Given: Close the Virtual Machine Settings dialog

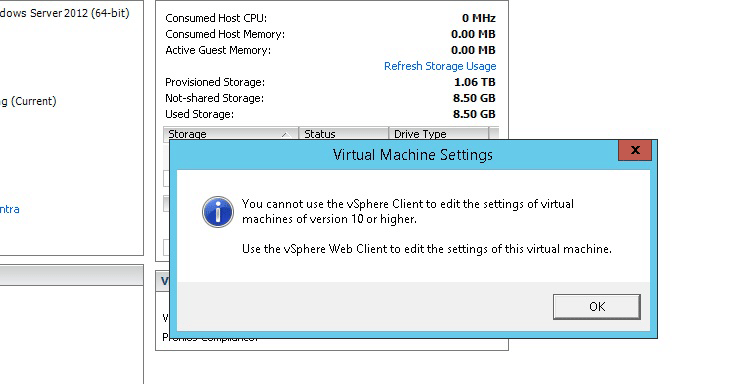Looking at the screenshot, I should [x=635, y=150].
